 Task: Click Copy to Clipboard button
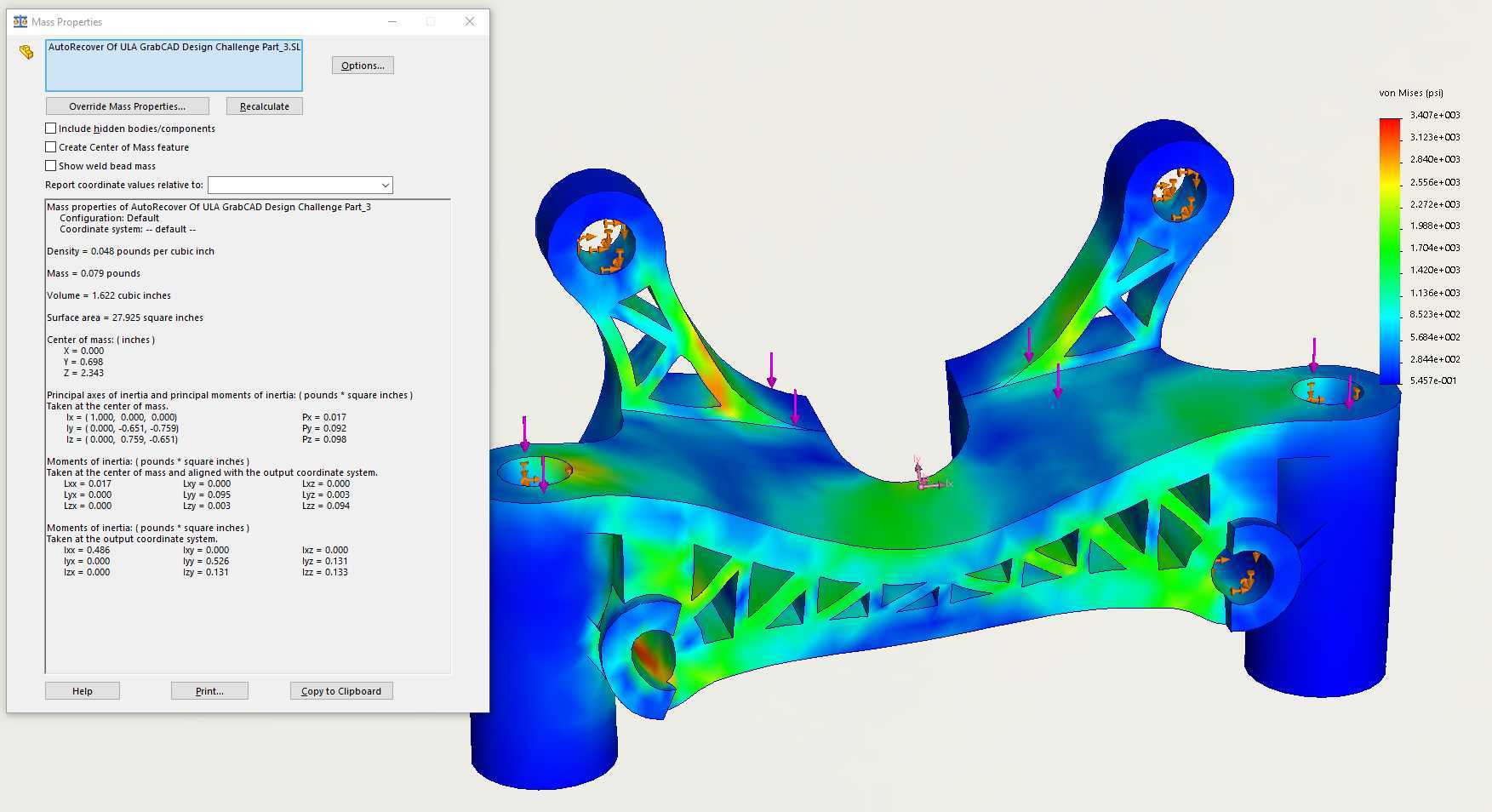point(341,691)
